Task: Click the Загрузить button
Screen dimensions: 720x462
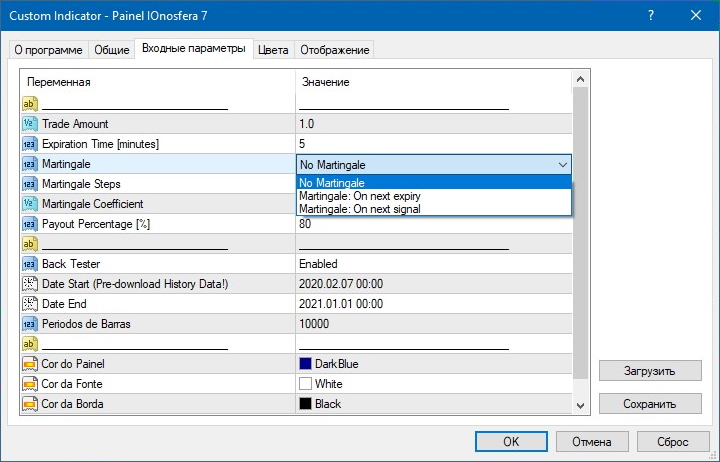Action: click(650, 370)
